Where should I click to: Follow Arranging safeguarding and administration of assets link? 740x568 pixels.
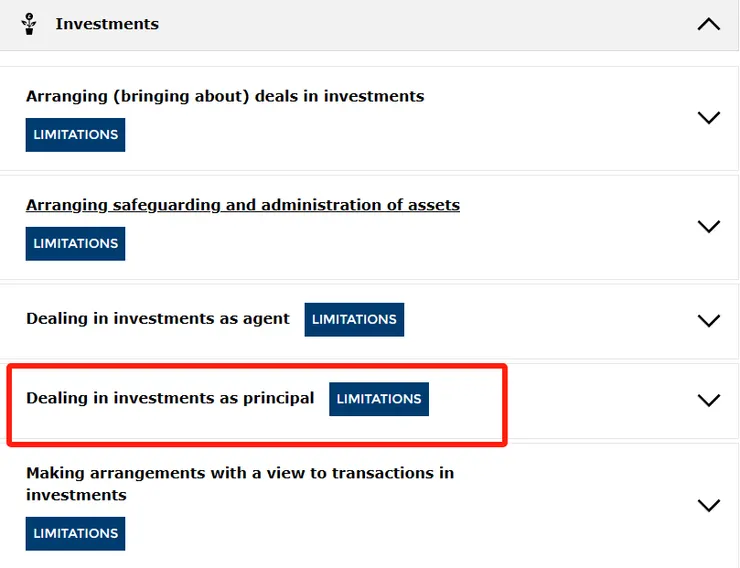pyautogui.click(x=243, y=205)
